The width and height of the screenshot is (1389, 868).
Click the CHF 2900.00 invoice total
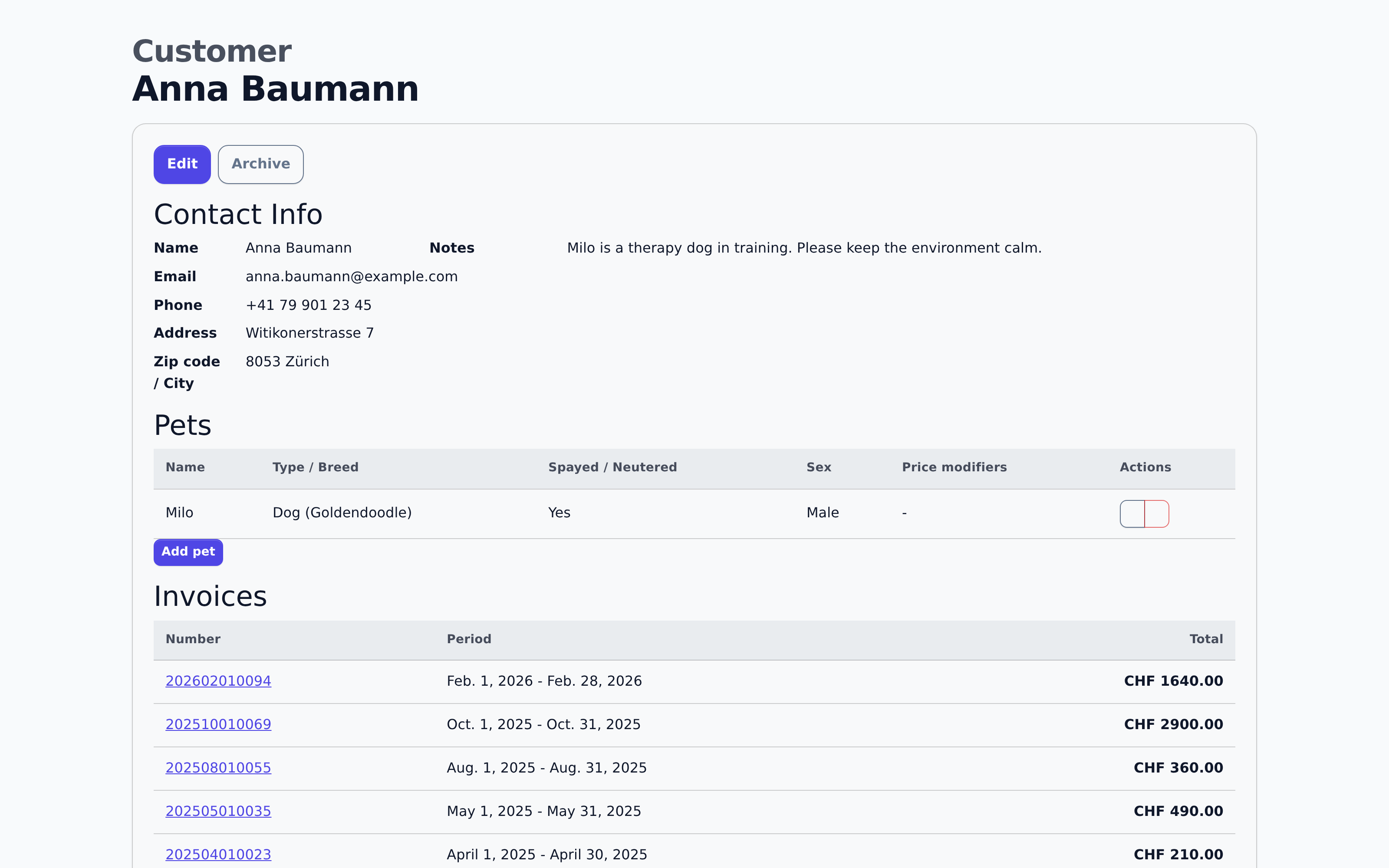pyautogui.click(x=1172, y=724)
